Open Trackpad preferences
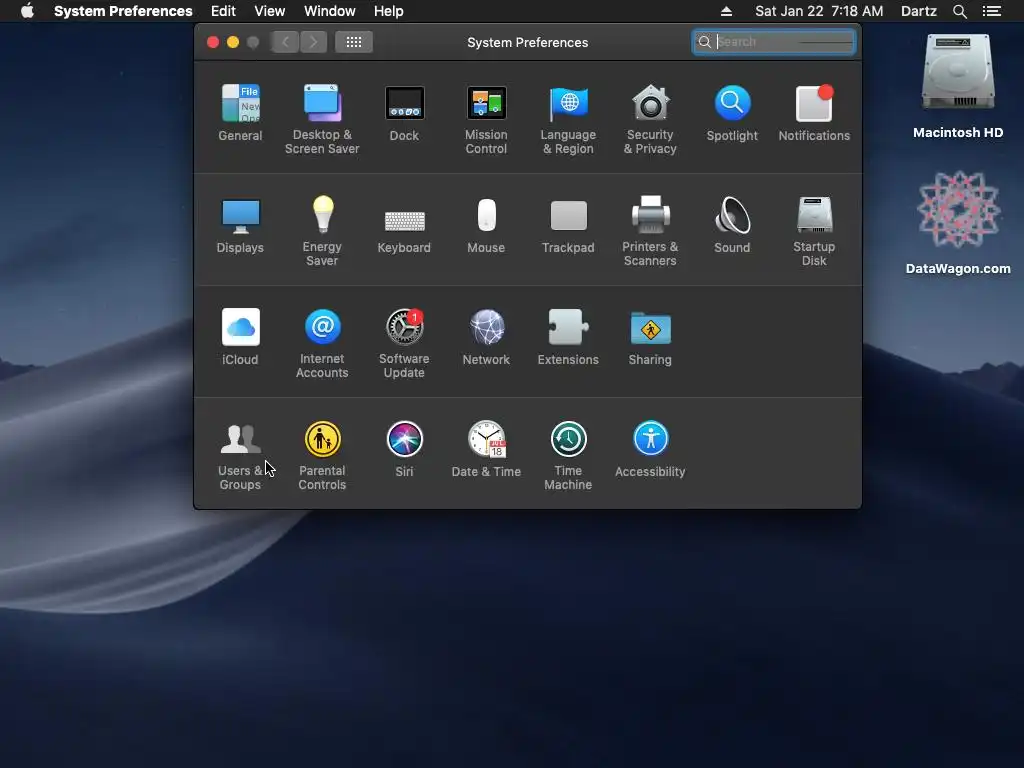Image resolution: width=1024 pixels, height=768 pixels. tap(568, 225)
